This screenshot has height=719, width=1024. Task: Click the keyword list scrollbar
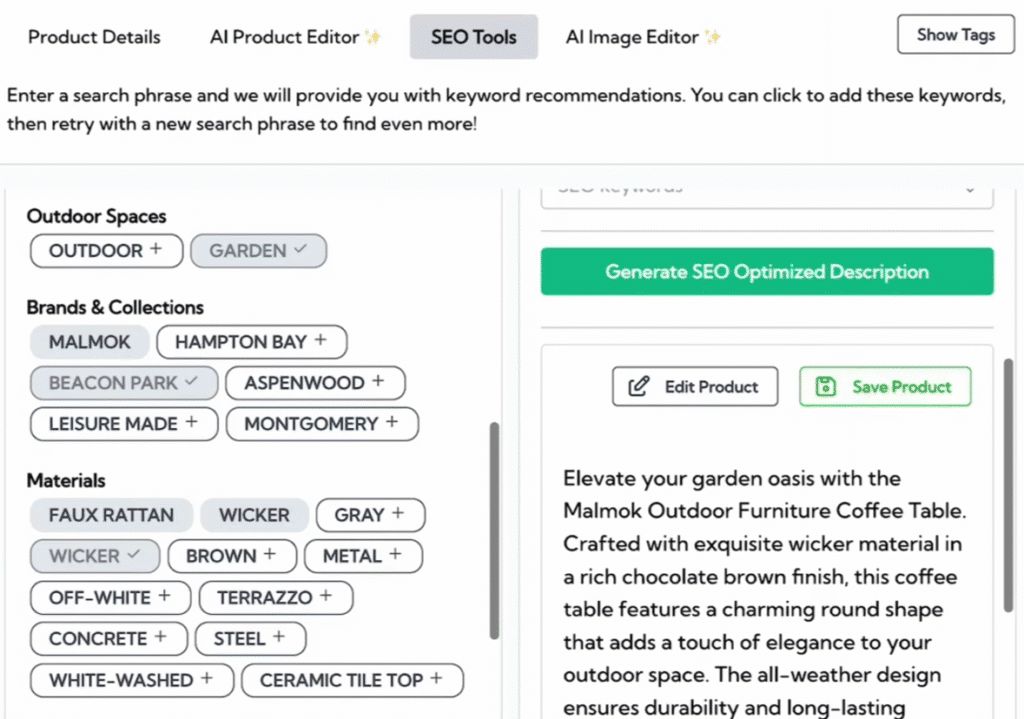[494, 530]
